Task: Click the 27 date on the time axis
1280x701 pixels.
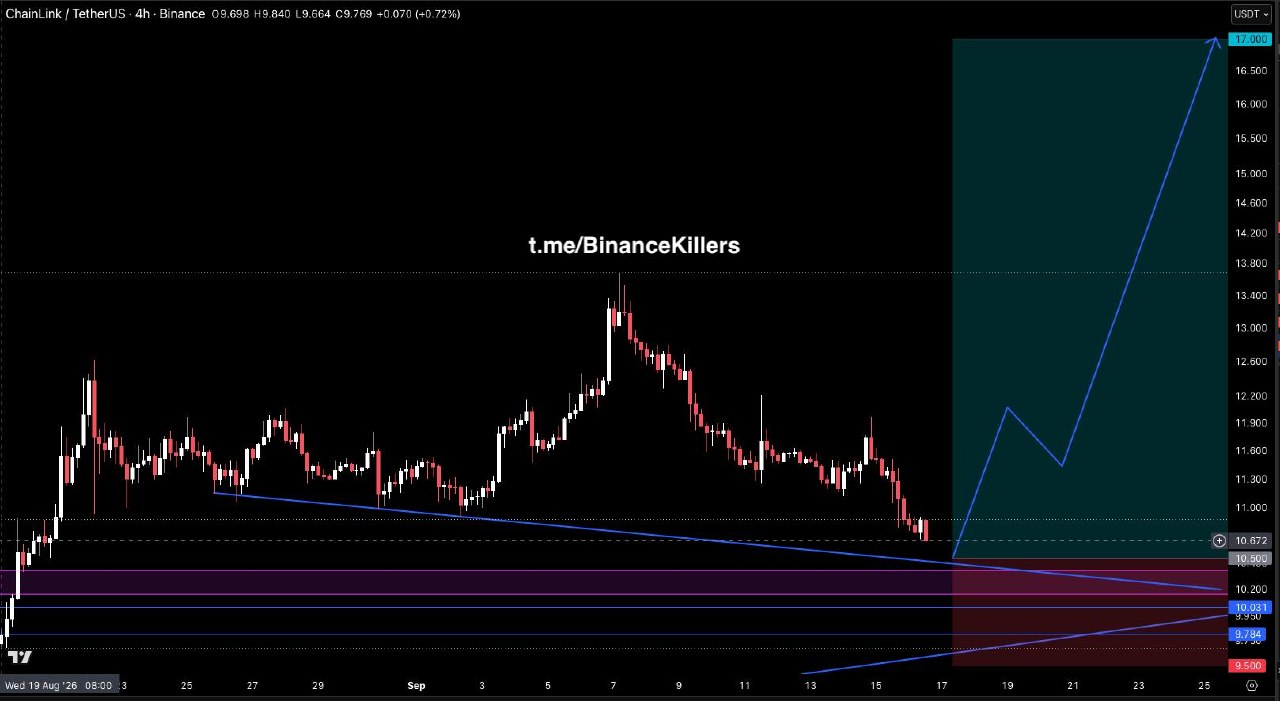Action: 252,686
